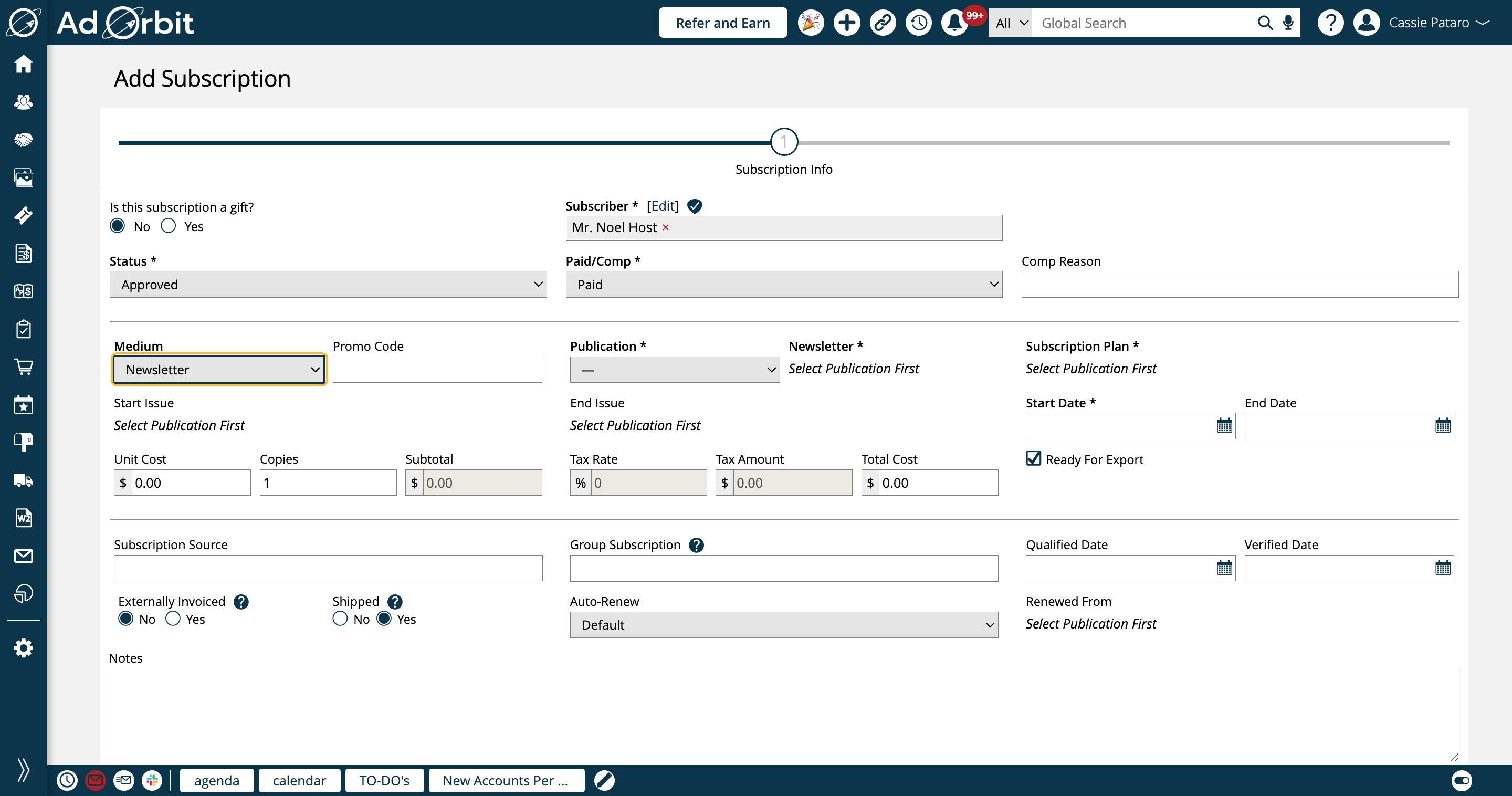Select Yes for gift subscription
The width and height of the screenshot is (1512, 796).
(x=169, y=226)
